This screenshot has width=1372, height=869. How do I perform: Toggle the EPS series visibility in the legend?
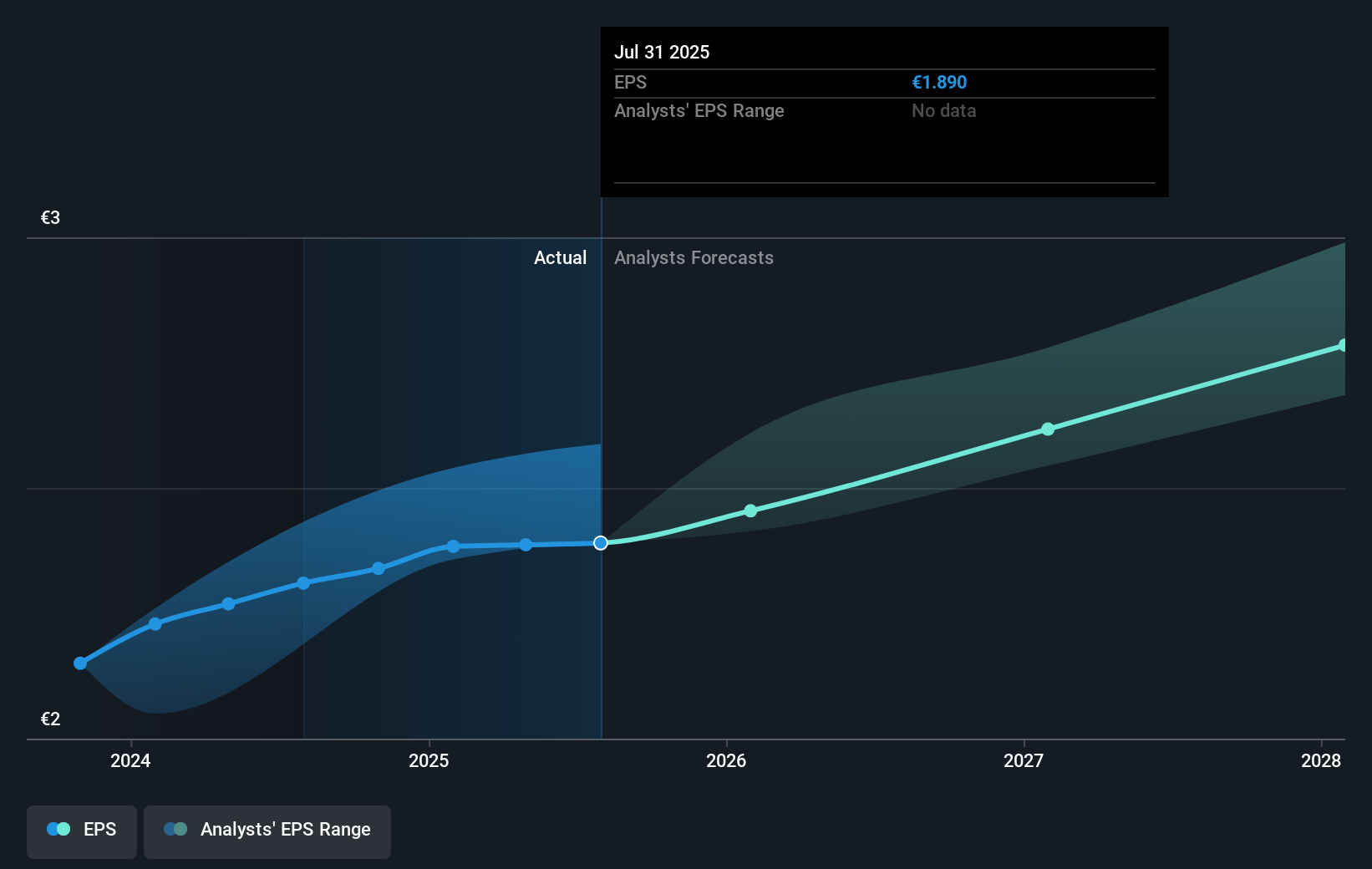[81, 831]
